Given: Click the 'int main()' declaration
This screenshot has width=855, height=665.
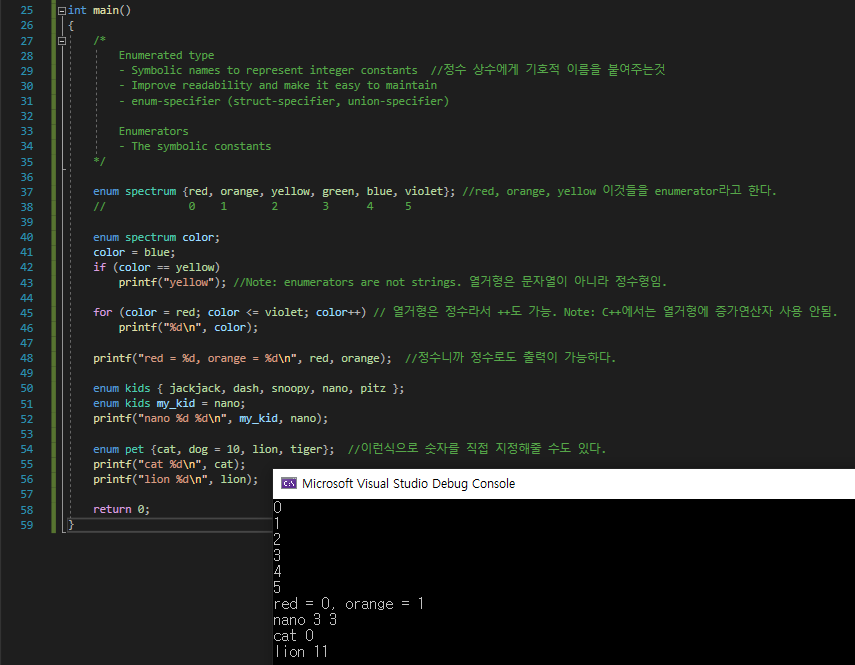Looking at the screenshot, I should pos(99,10).
